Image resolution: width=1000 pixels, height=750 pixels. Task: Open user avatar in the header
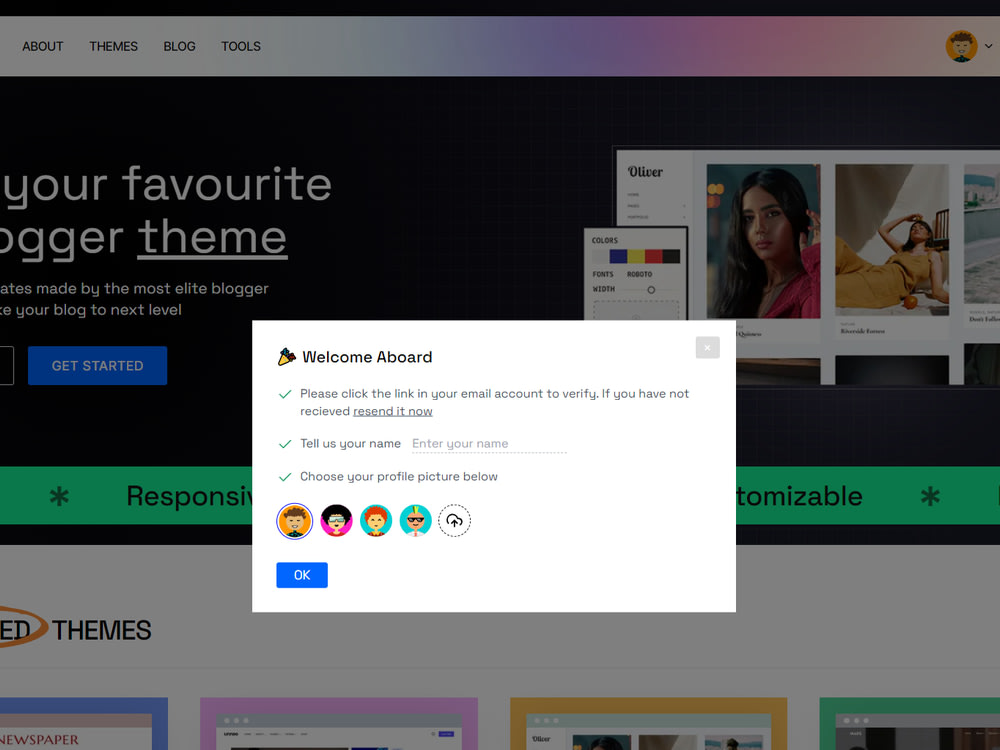pos(961,47)
